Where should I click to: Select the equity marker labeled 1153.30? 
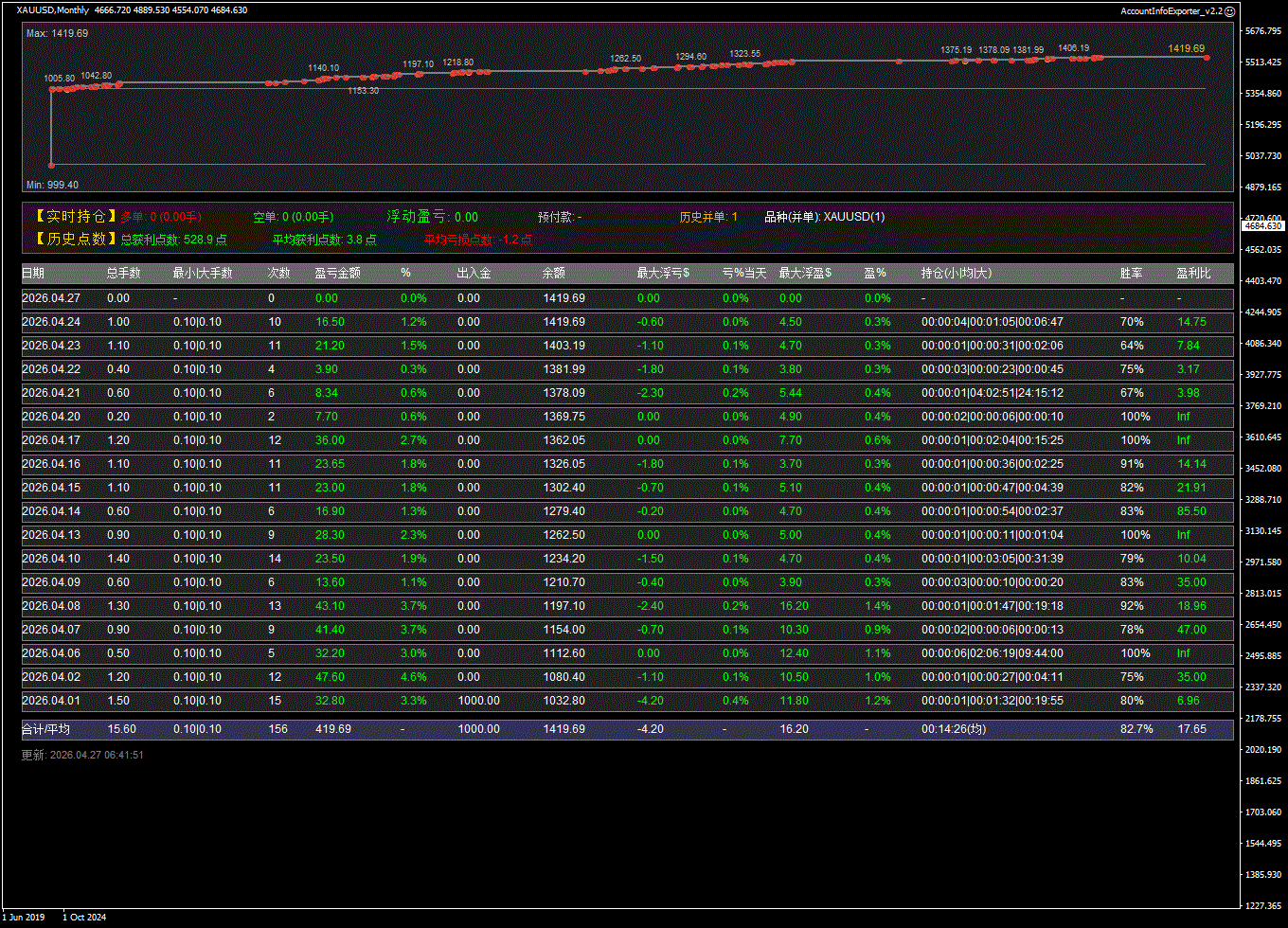pos(364,80)
